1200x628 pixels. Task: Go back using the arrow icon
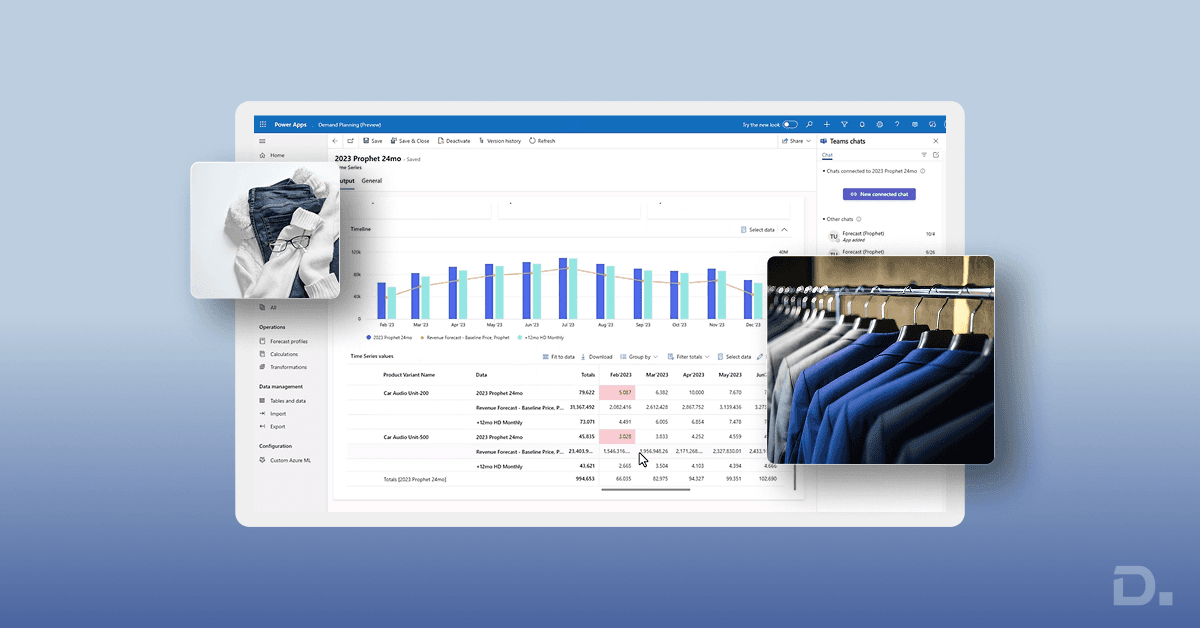335,141
